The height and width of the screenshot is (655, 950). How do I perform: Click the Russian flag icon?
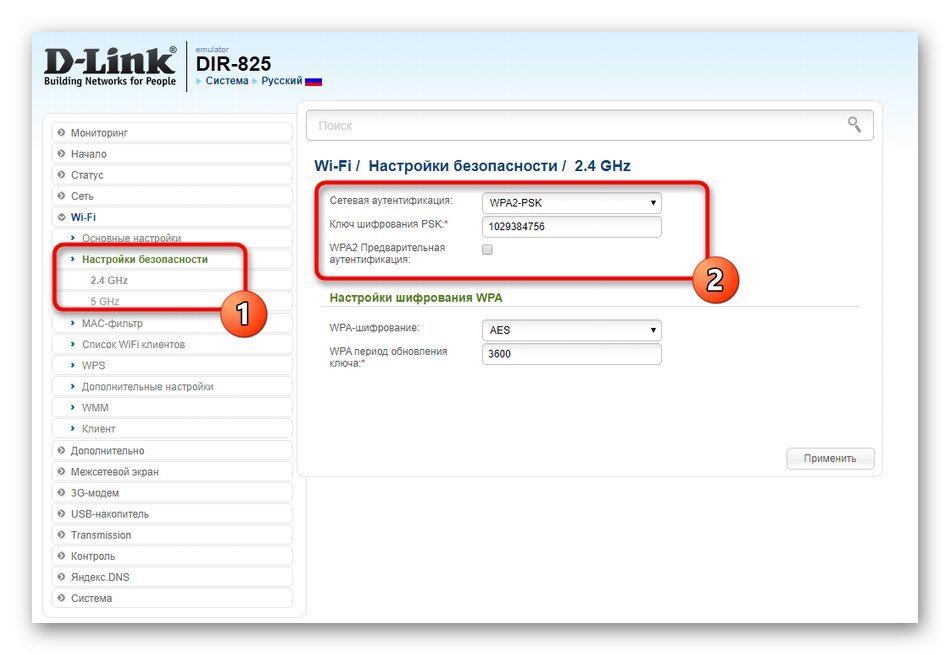[313, 81]
